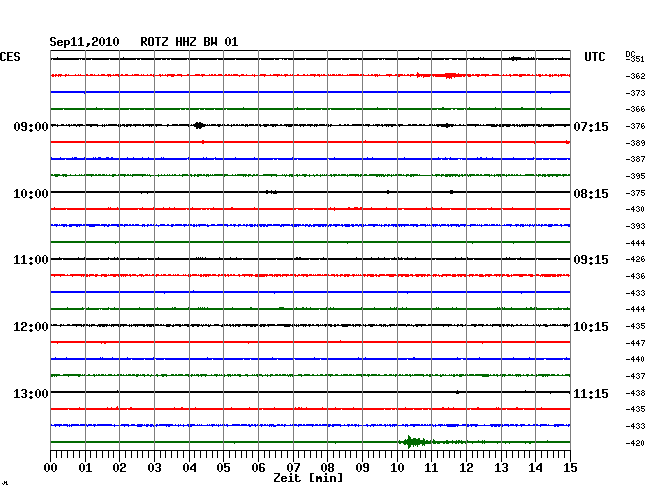Click the CES header label at left
Screen dimensions: 650x494
pyautogui.click(x=10, y=57)
